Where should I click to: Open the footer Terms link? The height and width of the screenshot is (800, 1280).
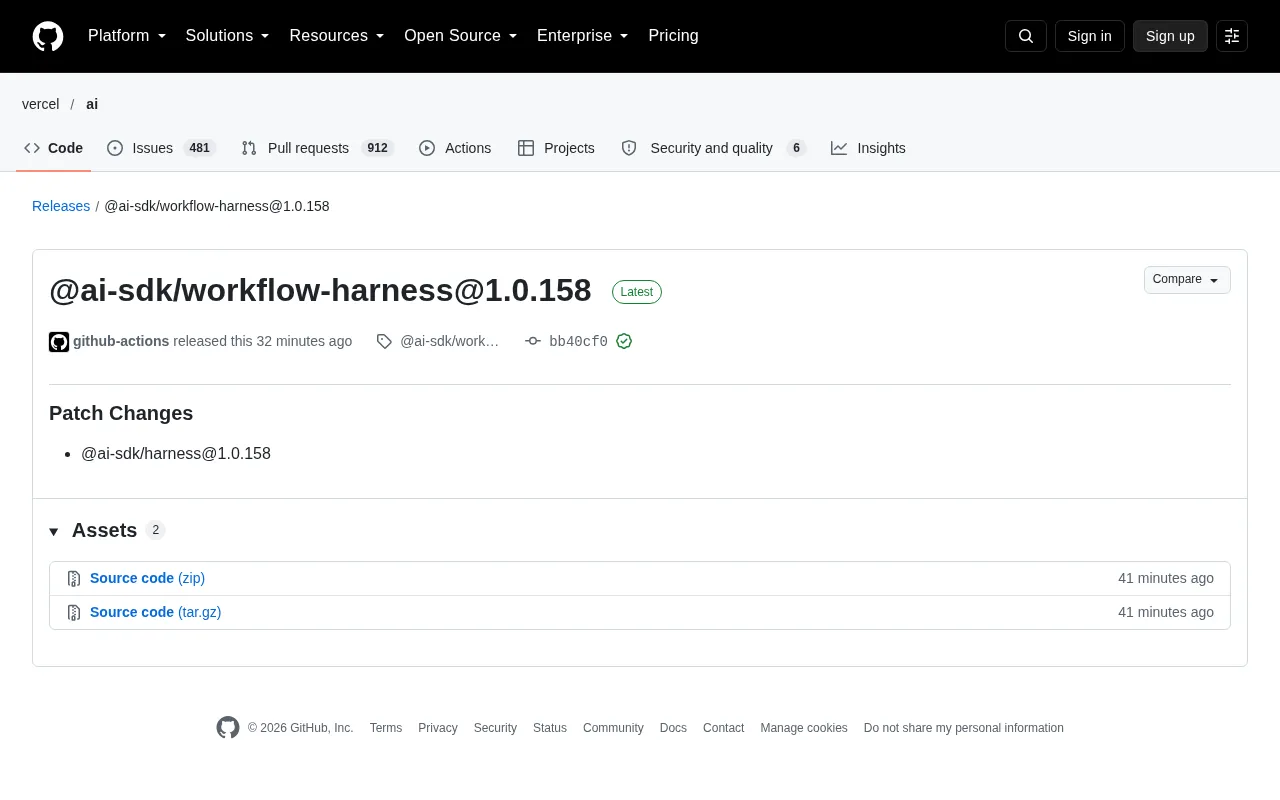pyautogui.click(x=386, y=728)
